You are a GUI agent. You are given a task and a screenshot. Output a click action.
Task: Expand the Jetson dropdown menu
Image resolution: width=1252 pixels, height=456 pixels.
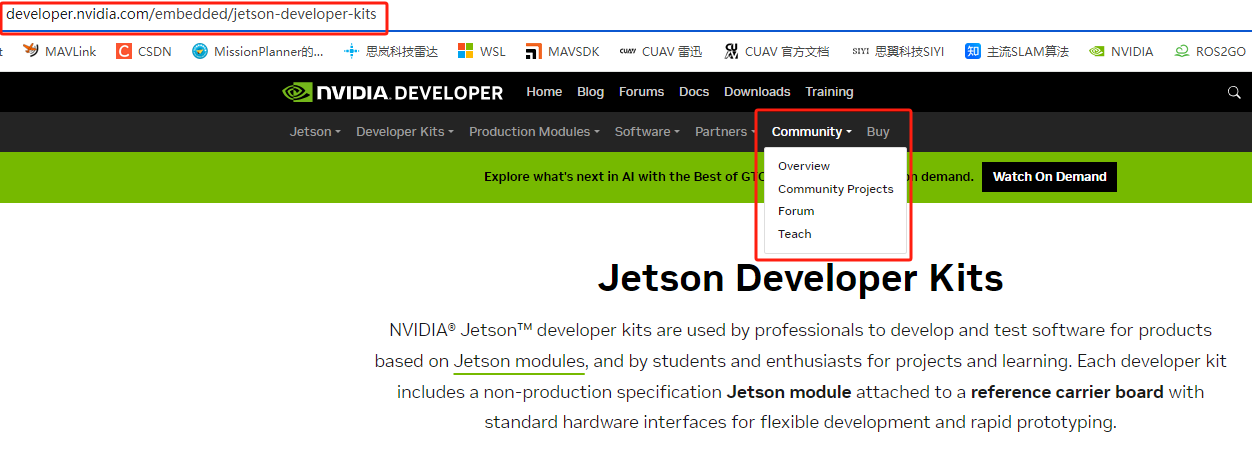pyautogui.click(x=315, y=131)
